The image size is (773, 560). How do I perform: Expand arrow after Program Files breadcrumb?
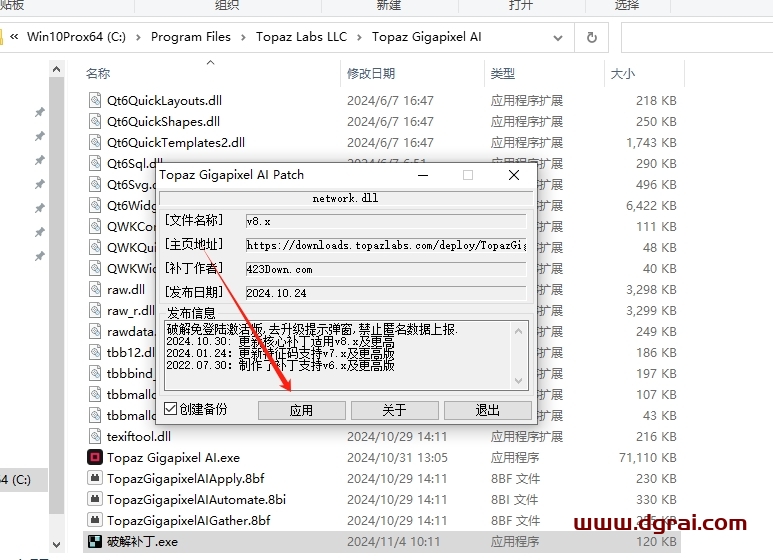[x=243, y=37]
